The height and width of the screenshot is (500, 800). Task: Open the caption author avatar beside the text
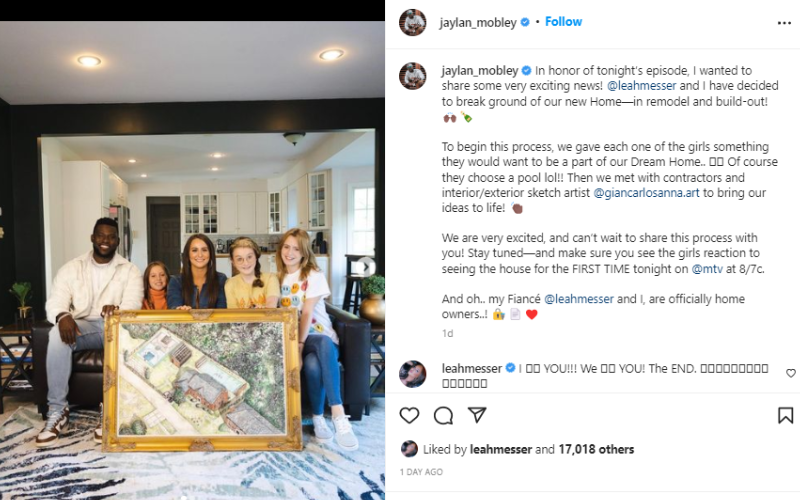pos(413,76)
